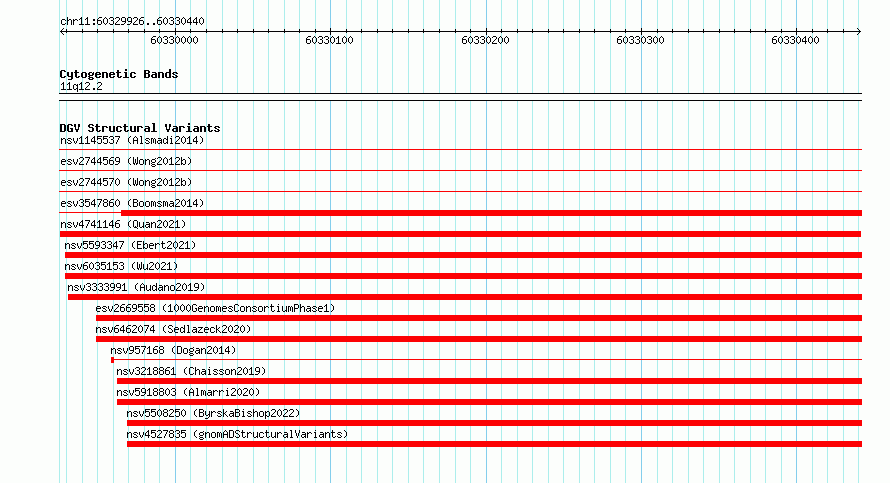Select the esv2744570 (Wong2012b) variant label
Image resolution: width=890 pixels, height=483 pixels.
coord(126,182)
